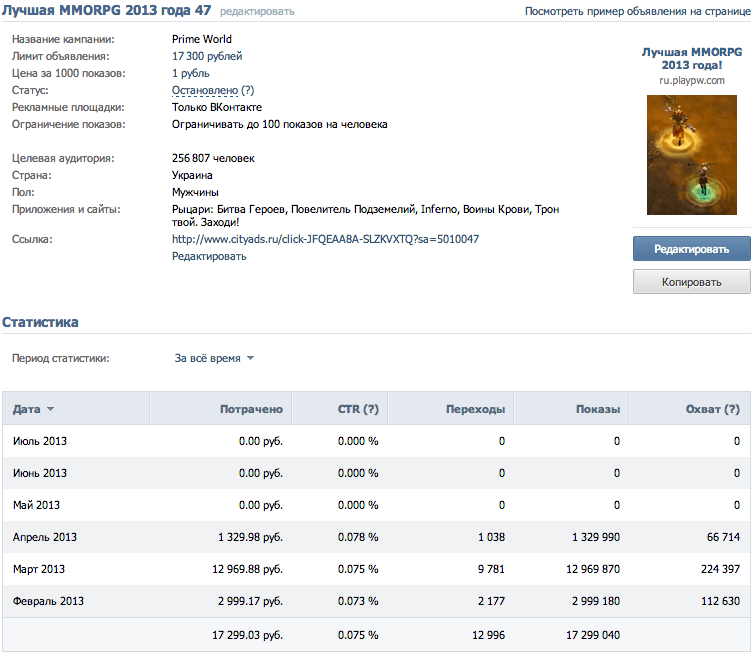This screenshot has height=654, width=753.
Task: Click the ad title heading ending in 47
Action: point(107,11)
